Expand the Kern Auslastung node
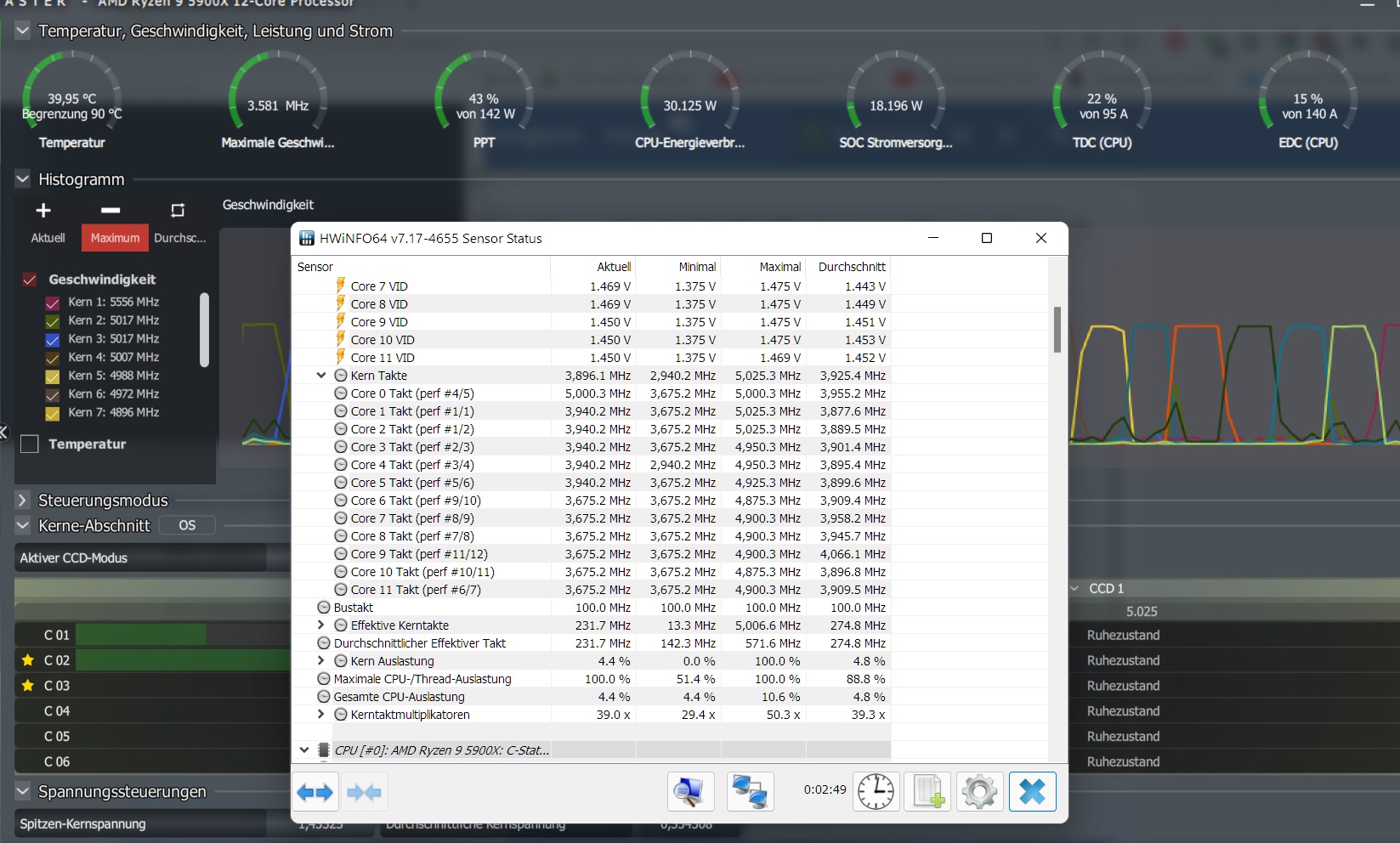Screen dimensions: 1400x843 [x=321, y=660]
